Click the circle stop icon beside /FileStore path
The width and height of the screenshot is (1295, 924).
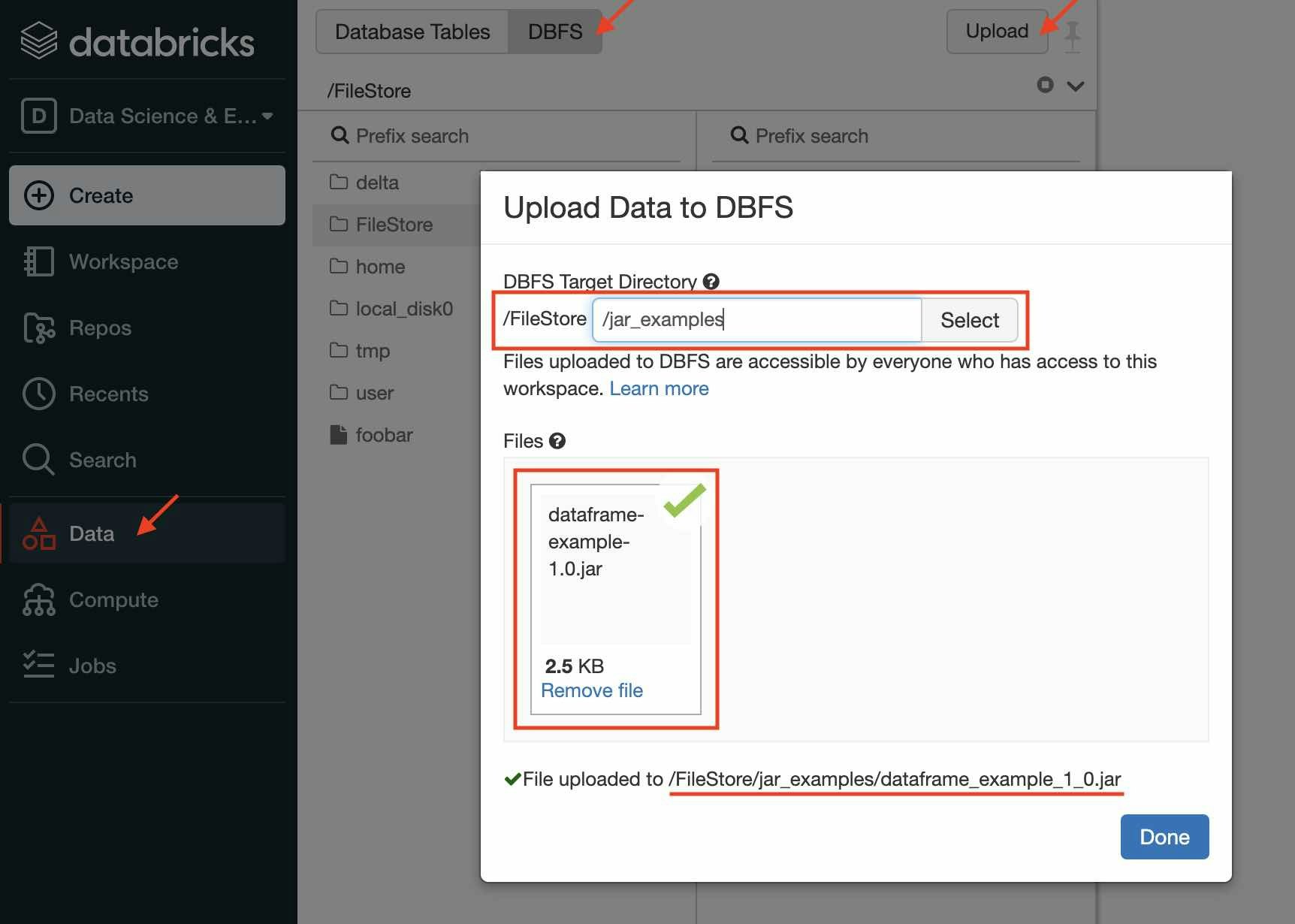(x=1045, y=85)
